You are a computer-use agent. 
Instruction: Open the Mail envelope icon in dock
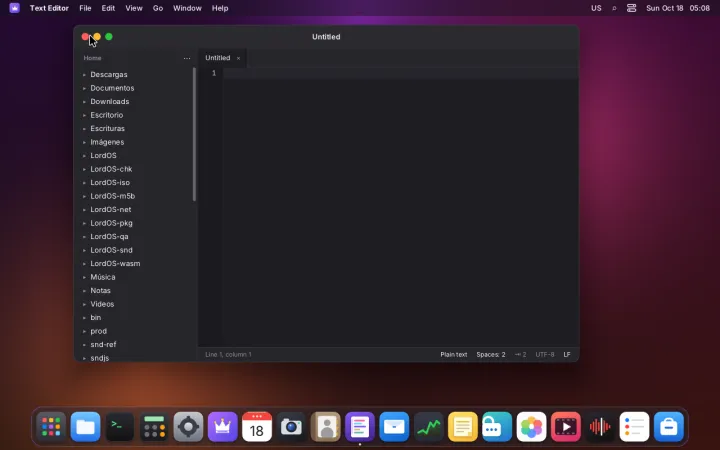(x=394, y=427)
